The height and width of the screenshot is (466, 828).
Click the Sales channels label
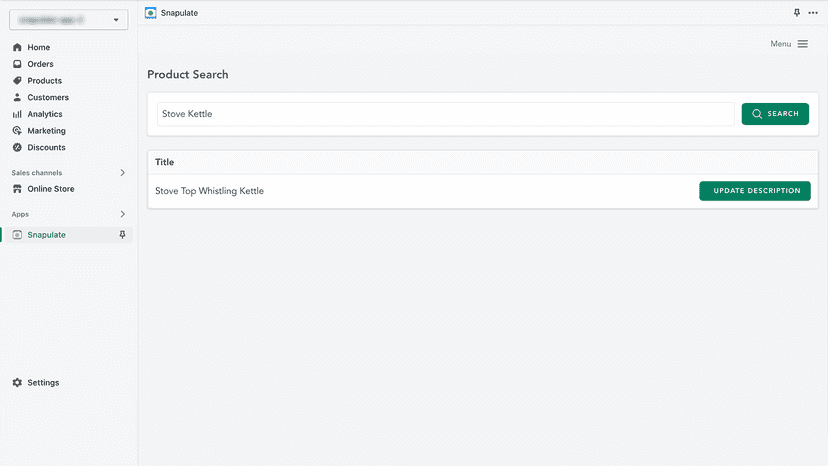(x=37, y=173)
